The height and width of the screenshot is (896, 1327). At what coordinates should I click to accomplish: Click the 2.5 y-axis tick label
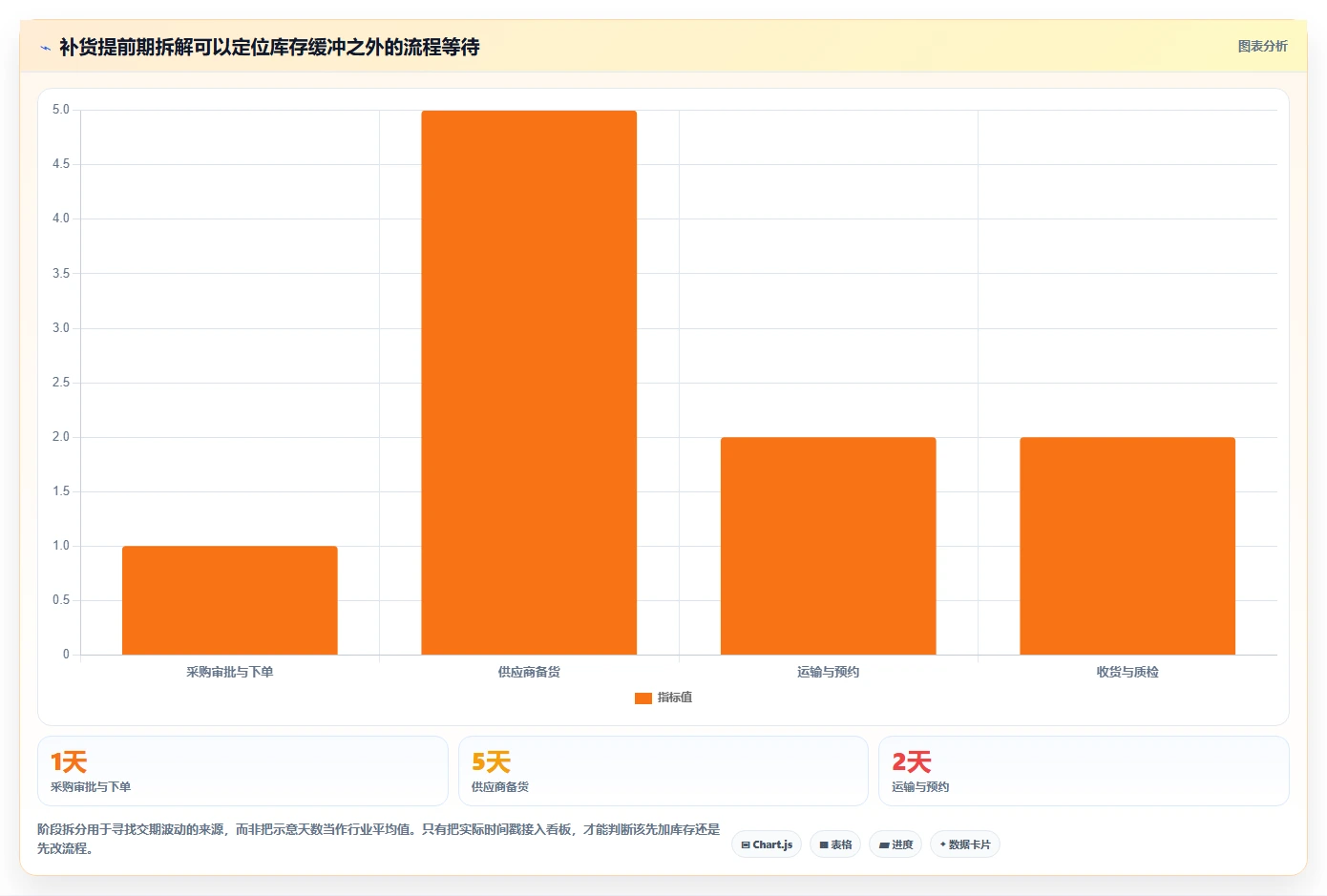pyautogui.click(x=61, y=383)
